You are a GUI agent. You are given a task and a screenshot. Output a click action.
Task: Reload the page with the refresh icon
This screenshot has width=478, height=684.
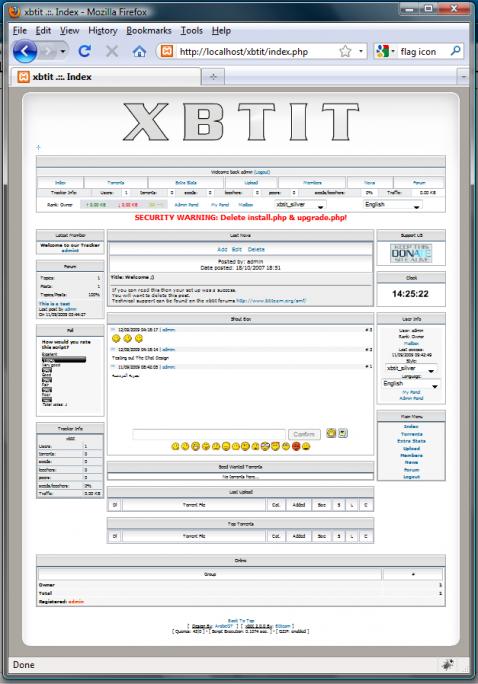pyautogui.click(x=85, y=51)
